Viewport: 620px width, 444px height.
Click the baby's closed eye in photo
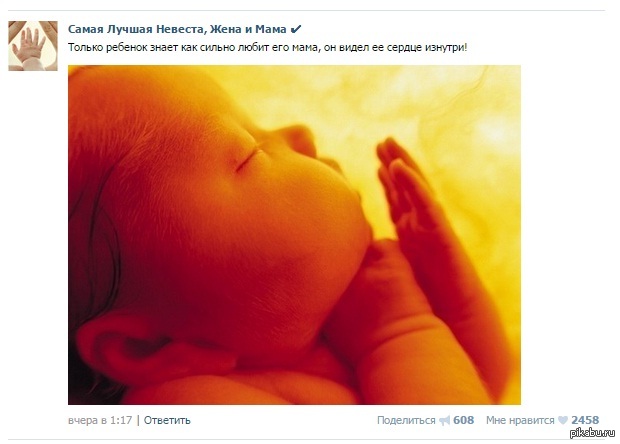tap(248, 159)
